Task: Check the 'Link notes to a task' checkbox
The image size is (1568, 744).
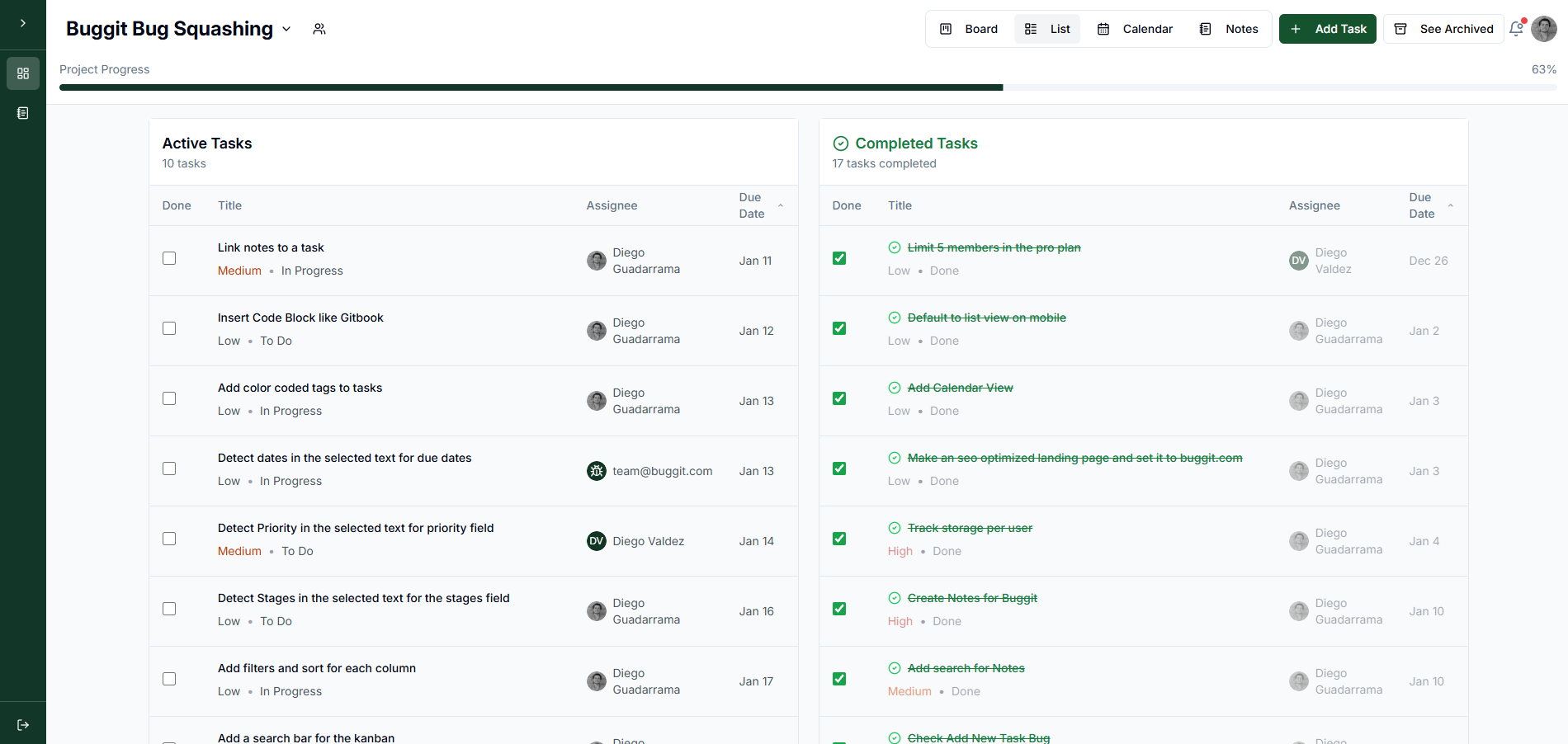Action: [169, 258]
